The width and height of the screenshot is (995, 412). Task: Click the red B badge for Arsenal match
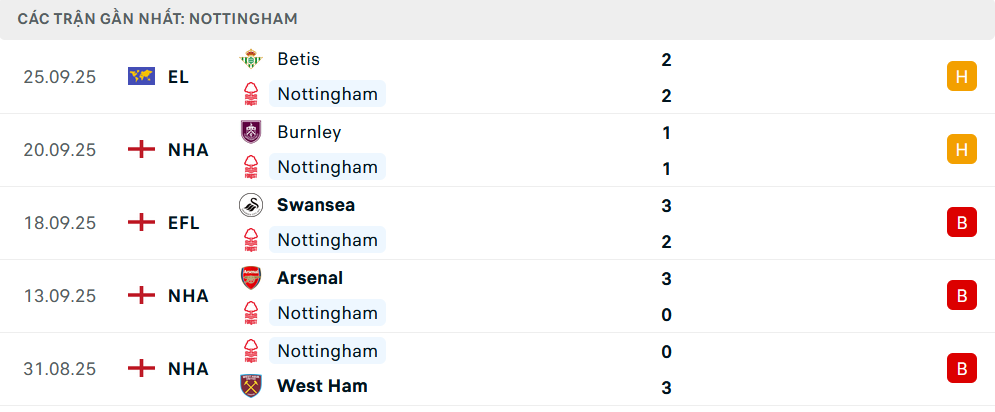[961, 296]
